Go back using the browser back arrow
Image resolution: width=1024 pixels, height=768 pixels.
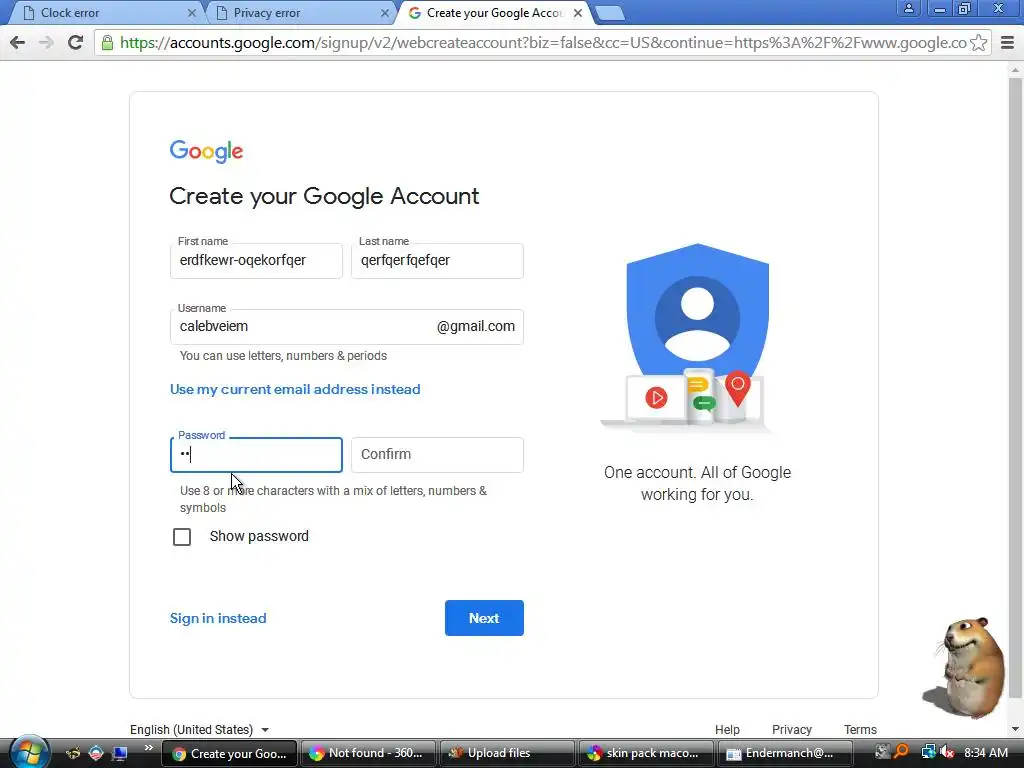point(18,43)
